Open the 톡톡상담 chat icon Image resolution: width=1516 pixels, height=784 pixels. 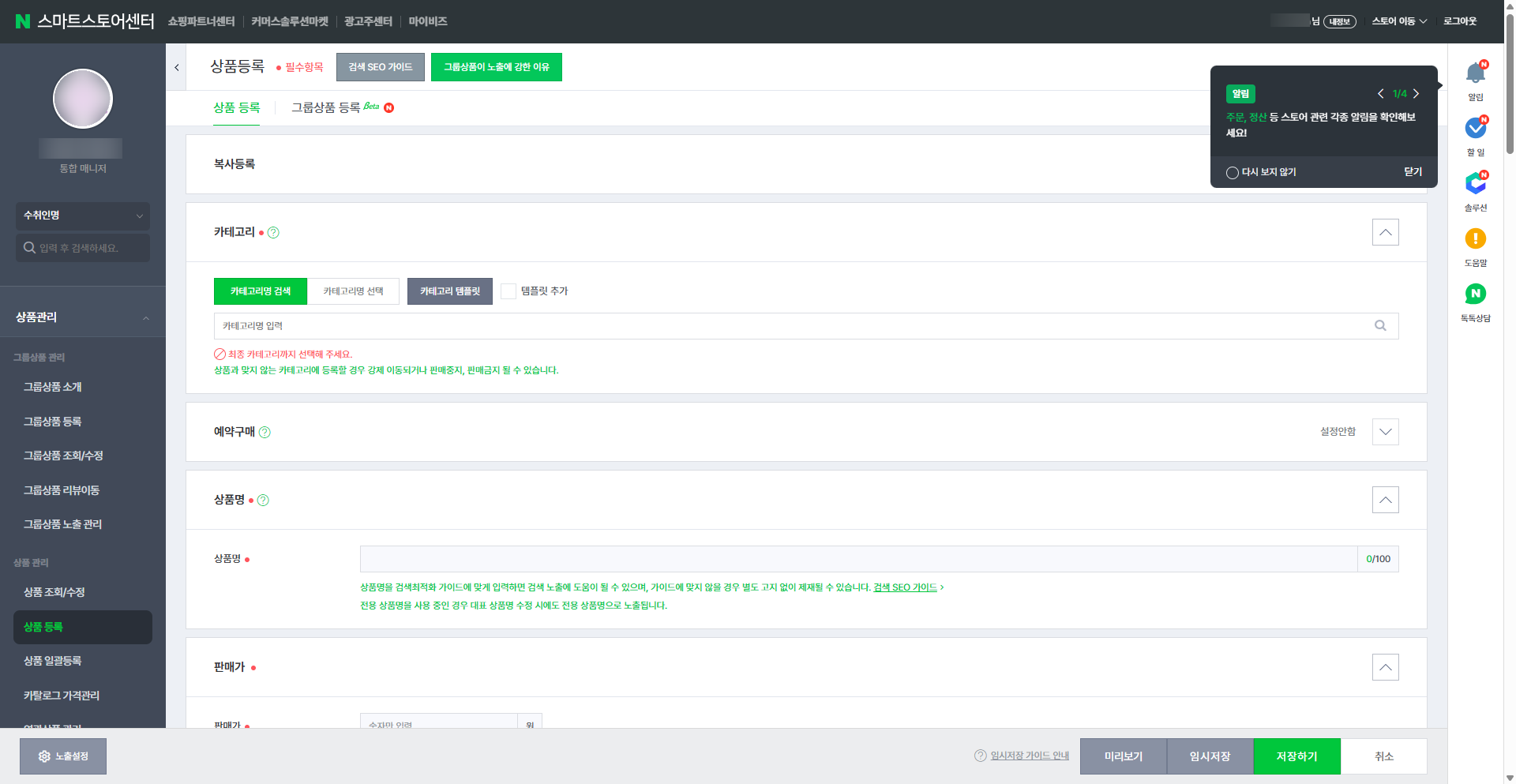[x=1475, y=294]
